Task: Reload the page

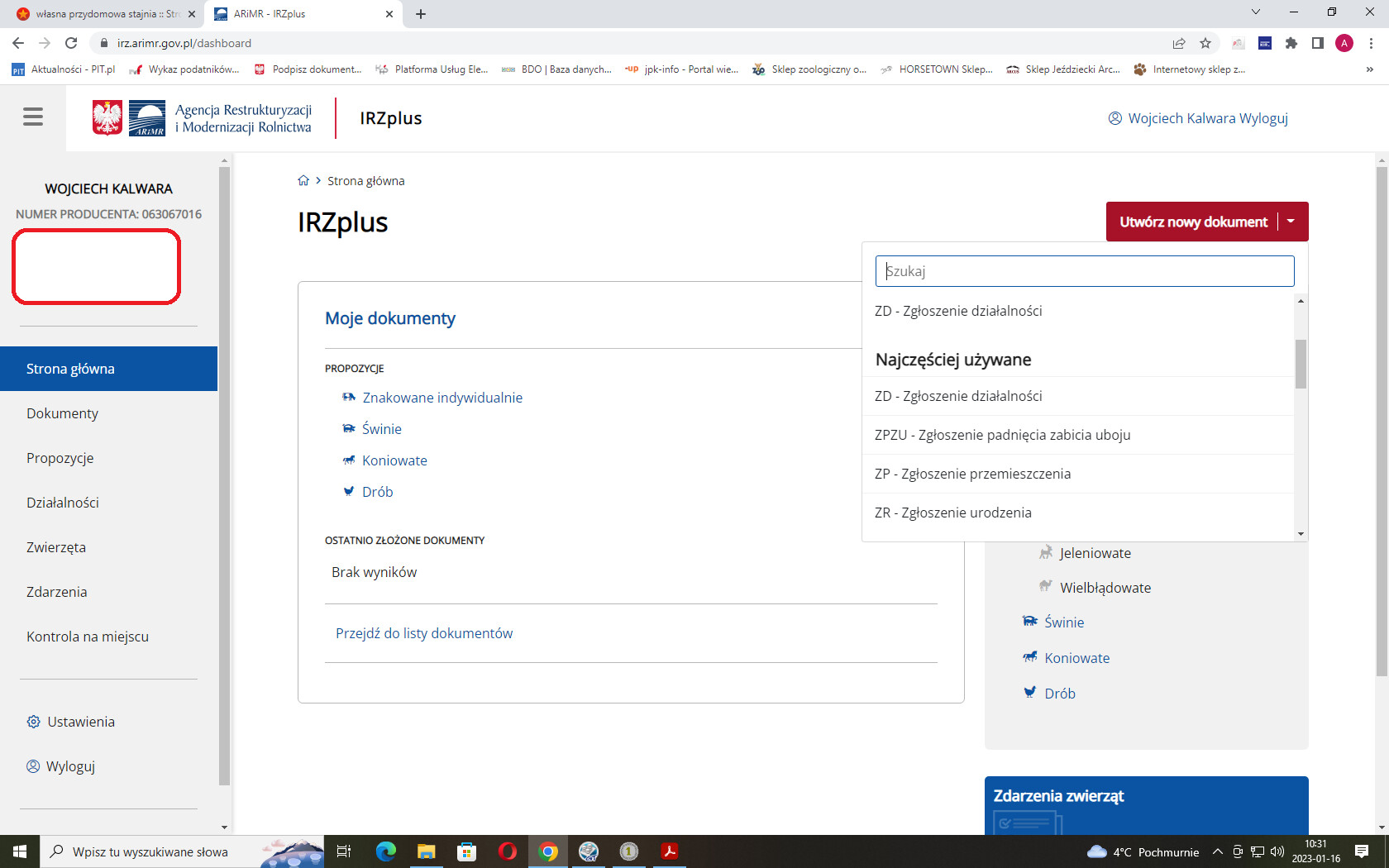Action: coord(71,43)
